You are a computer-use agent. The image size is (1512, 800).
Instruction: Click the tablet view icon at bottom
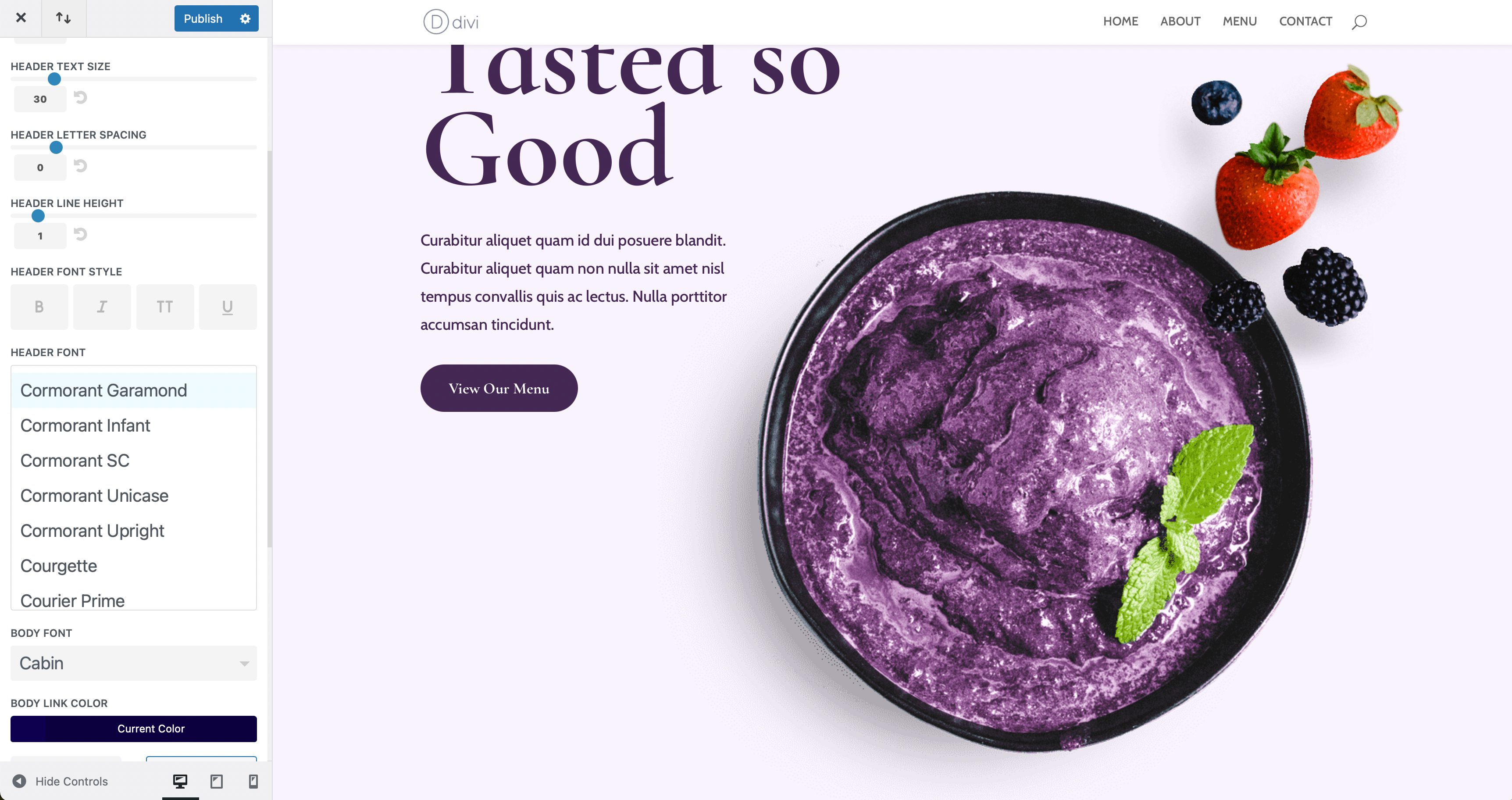(217, 782)
